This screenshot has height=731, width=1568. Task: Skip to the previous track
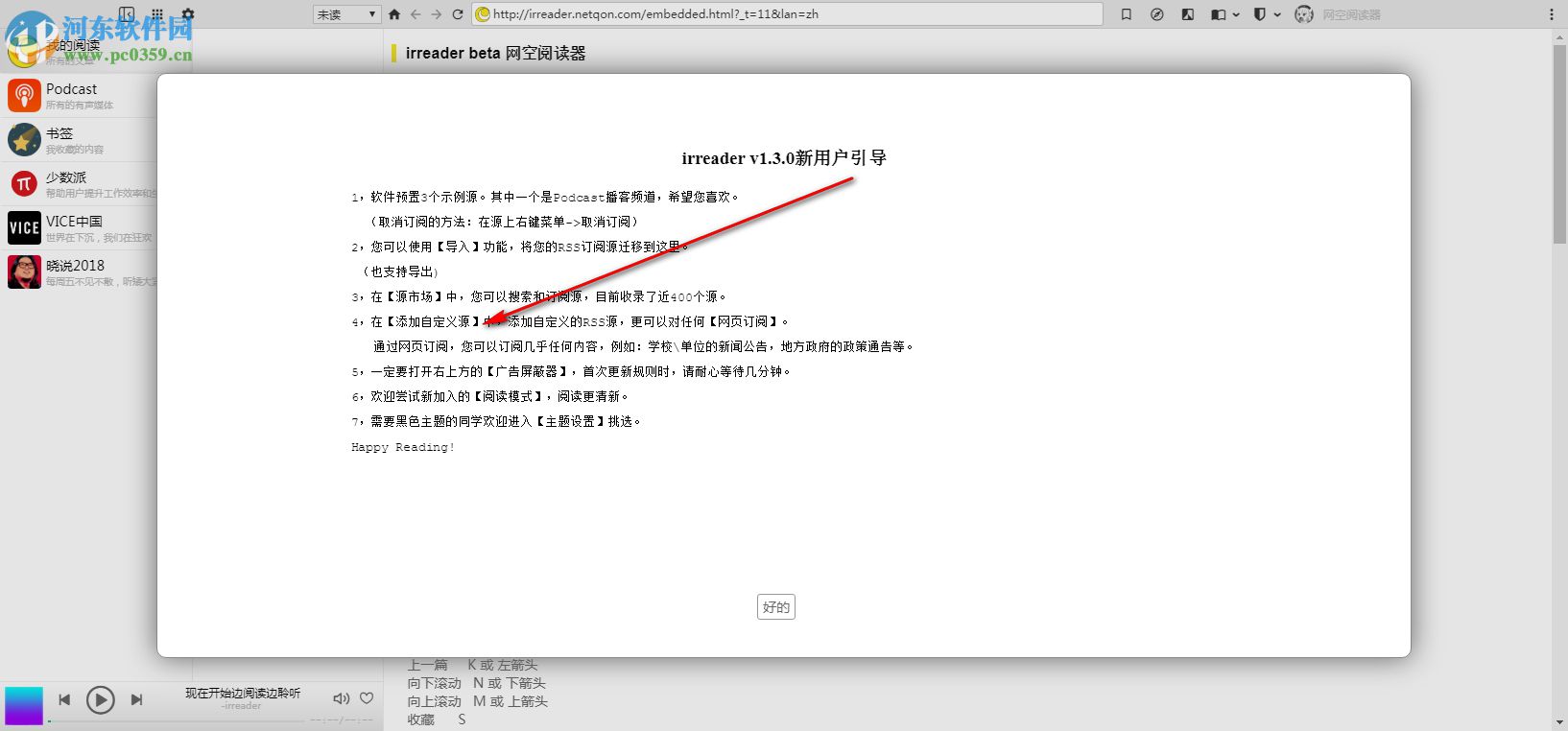tap(64, 700)
